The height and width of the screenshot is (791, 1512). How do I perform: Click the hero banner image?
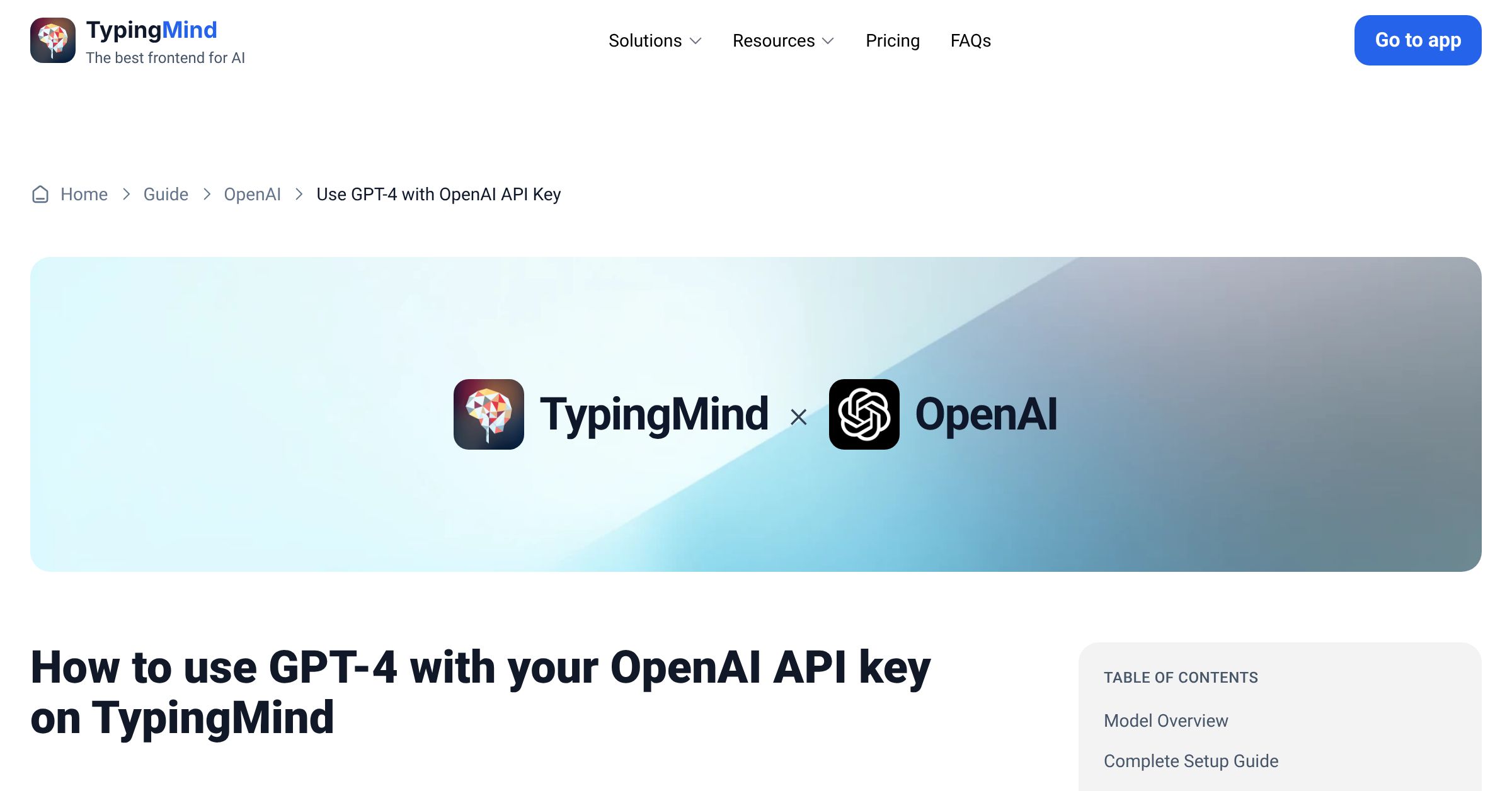(756, 414)
